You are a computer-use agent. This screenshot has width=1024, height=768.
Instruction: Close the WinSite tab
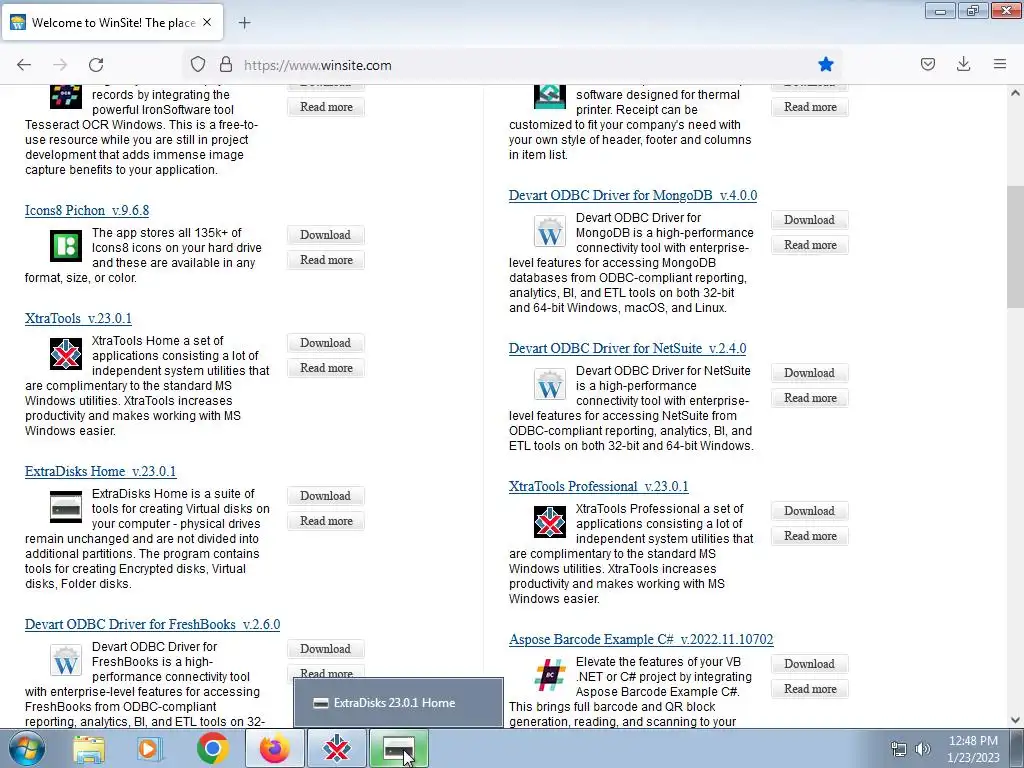(x=207, y=22)
